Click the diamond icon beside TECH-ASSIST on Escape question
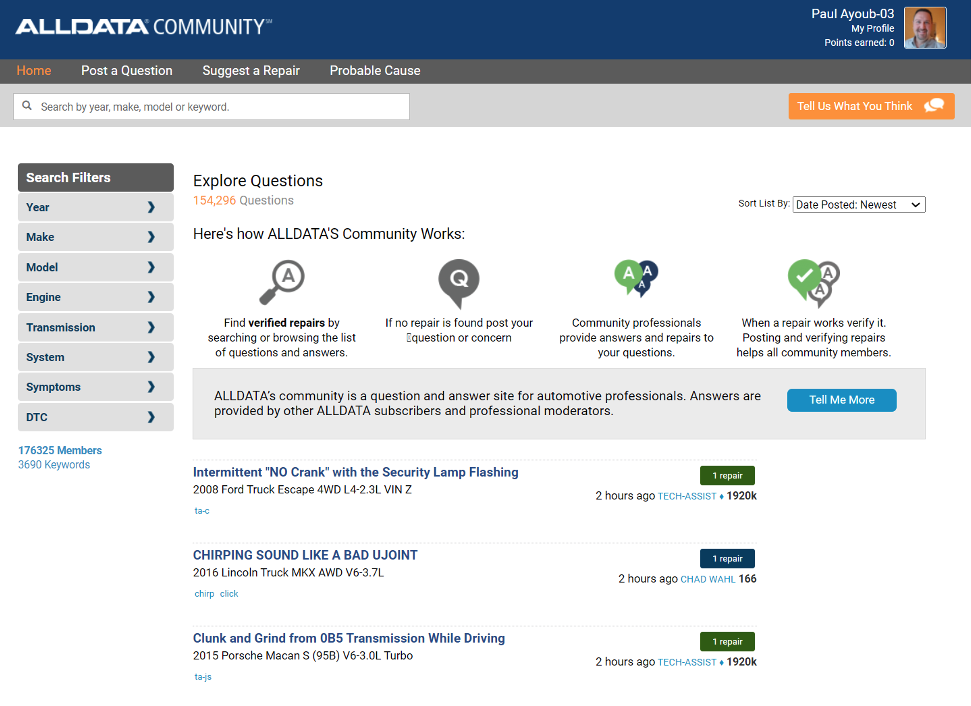 pos(721,497)
